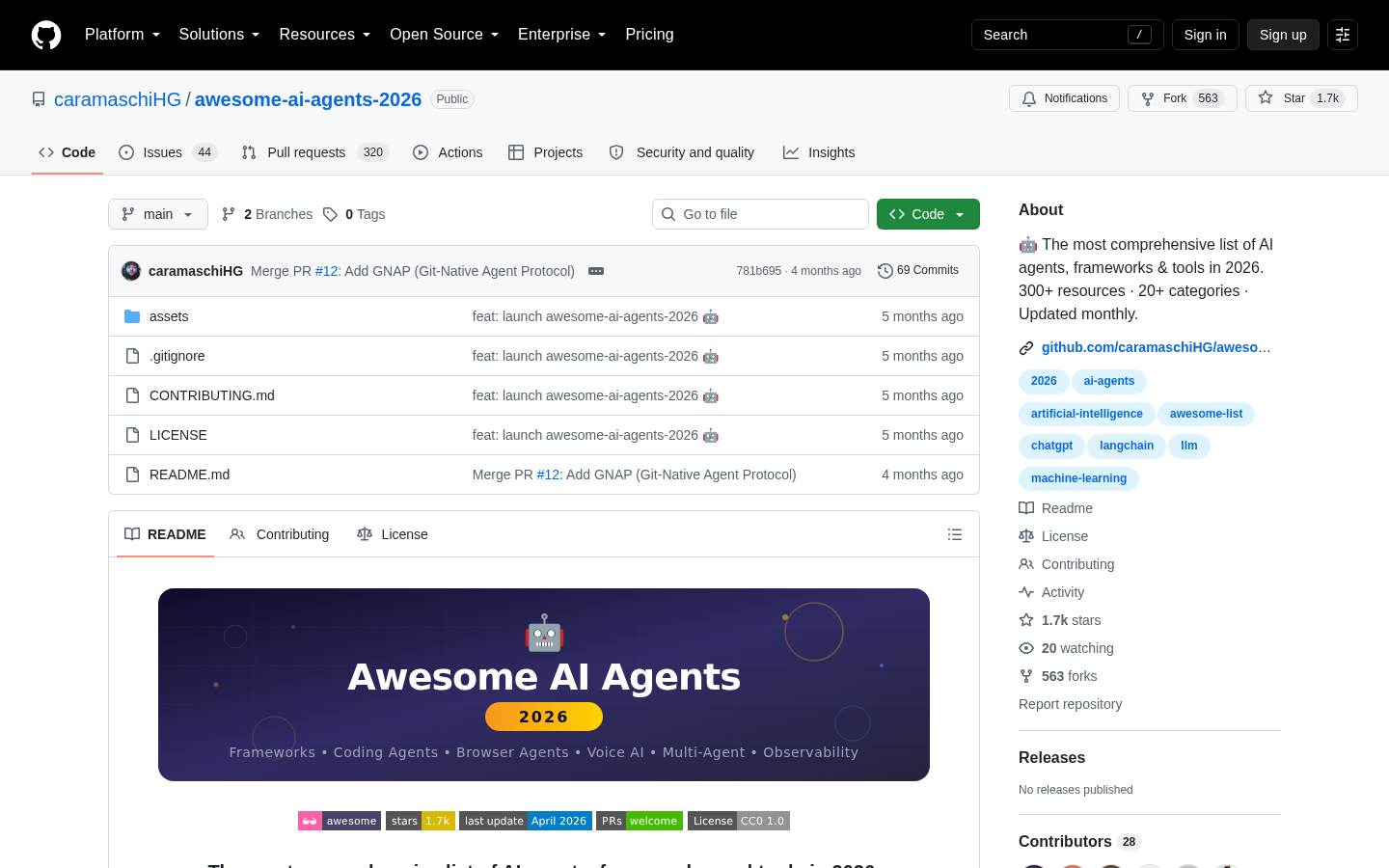Screen dimensions: 1389x868
Task: Click the artificial-intelligence topic tag
Action: [x=1087, y=415]
